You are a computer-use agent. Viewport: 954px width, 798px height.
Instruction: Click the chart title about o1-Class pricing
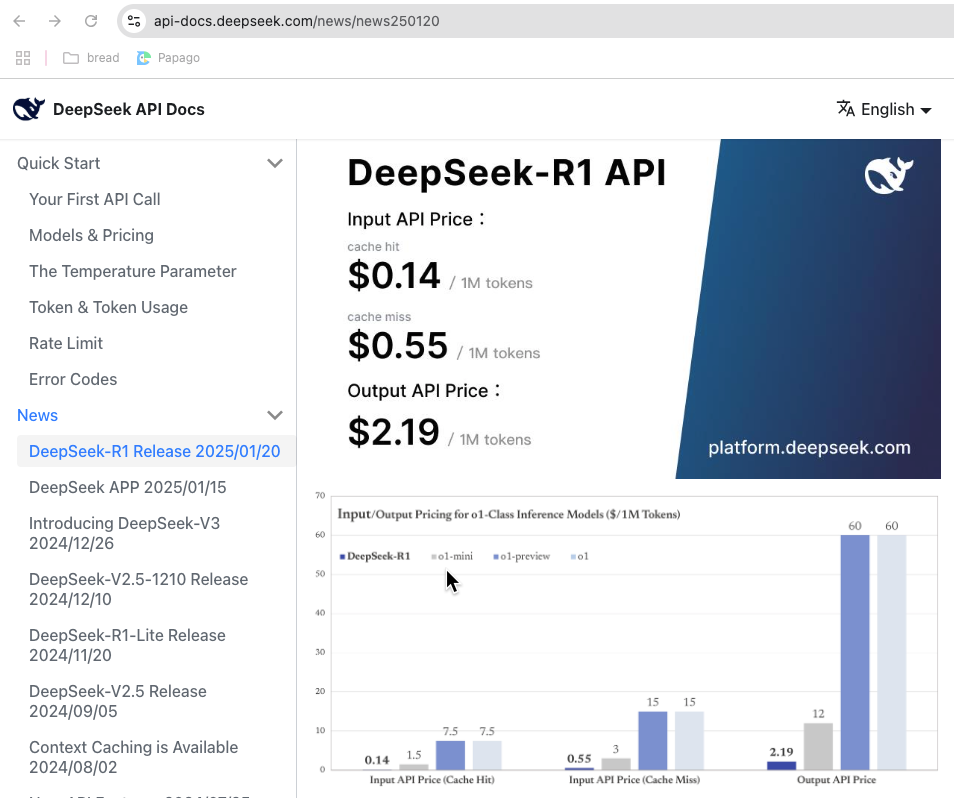509,514
